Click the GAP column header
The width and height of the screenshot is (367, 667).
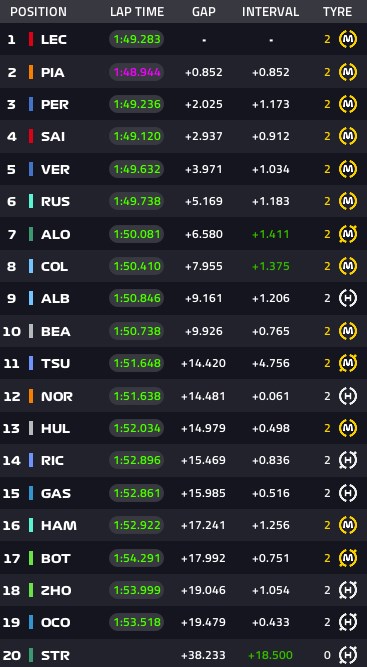[x=204, y=11]
